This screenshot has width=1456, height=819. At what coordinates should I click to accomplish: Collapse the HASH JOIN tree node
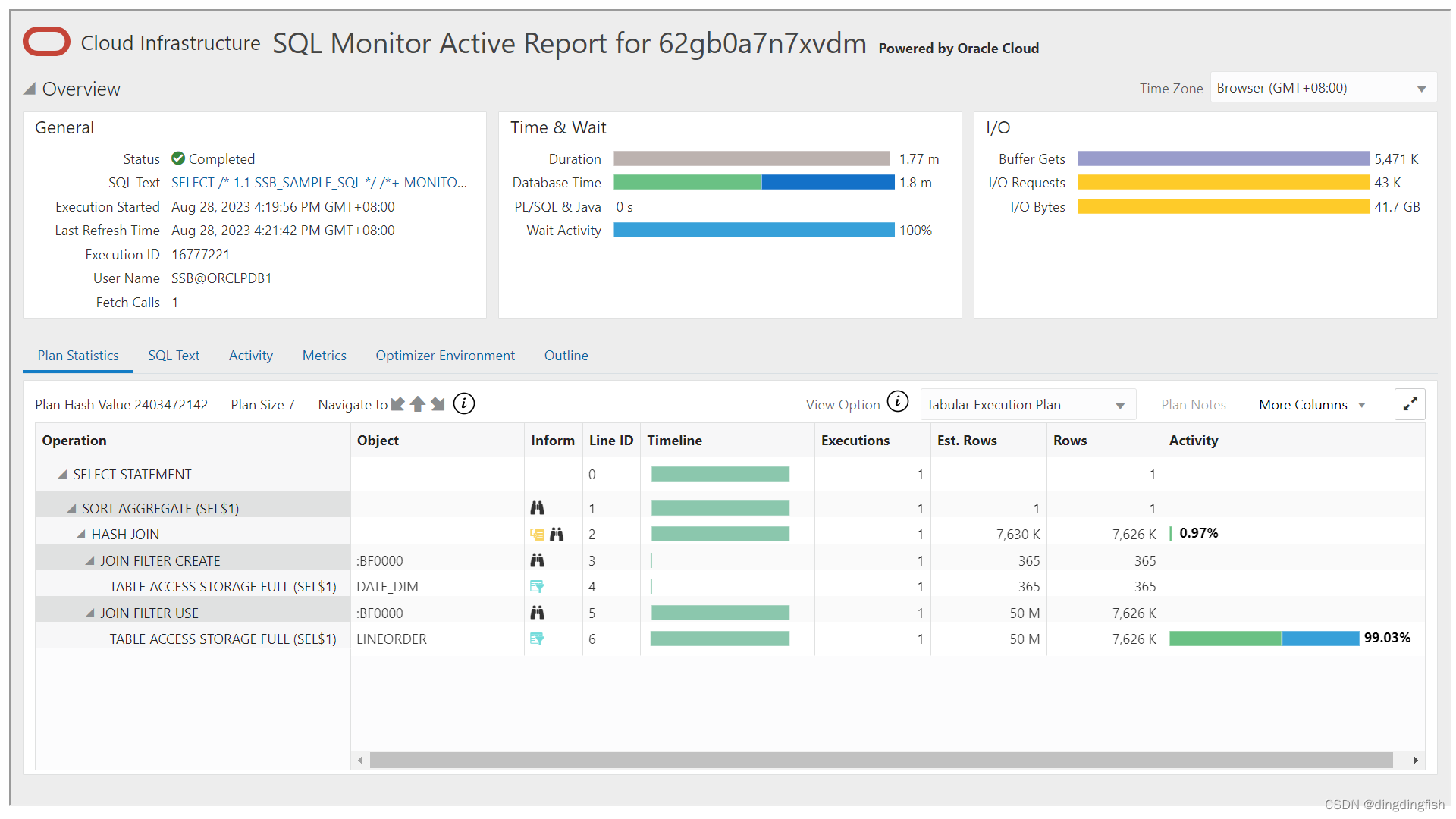click(81, 535)
